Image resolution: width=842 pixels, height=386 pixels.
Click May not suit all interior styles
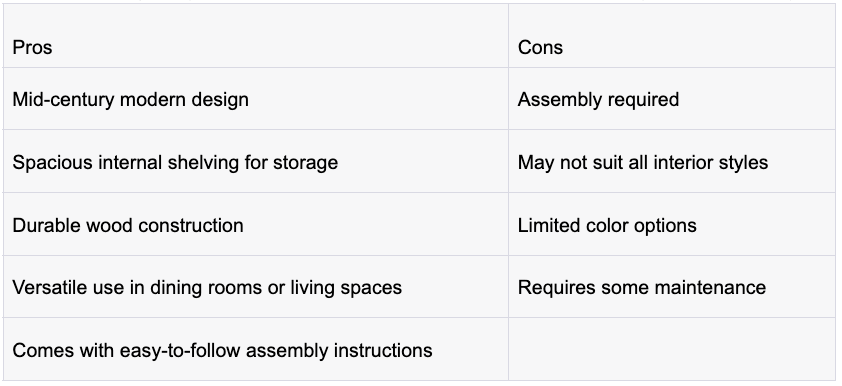(643, 162)
